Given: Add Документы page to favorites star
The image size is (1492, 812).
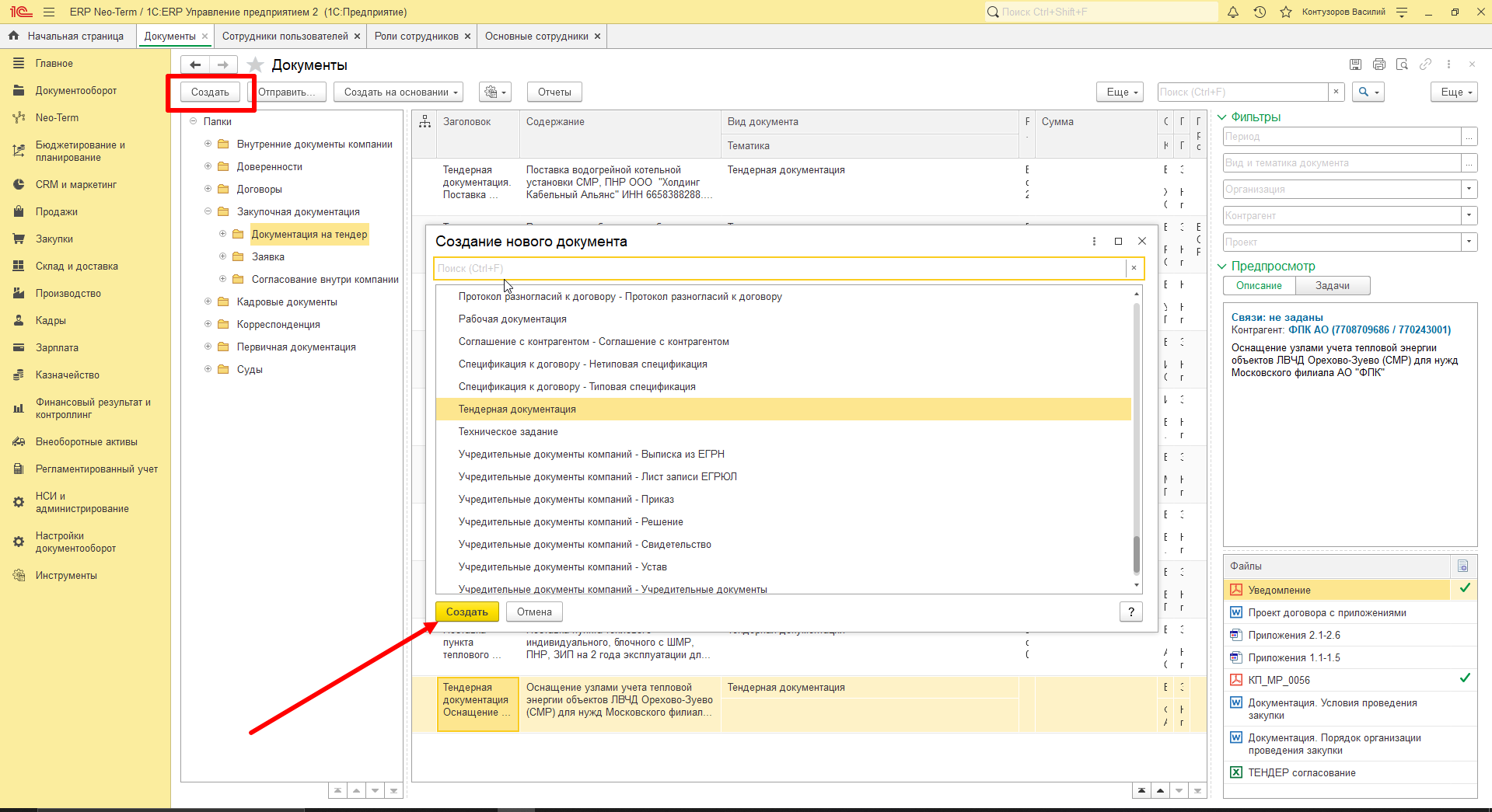Looking at the screenshot, I should (255, 65).
